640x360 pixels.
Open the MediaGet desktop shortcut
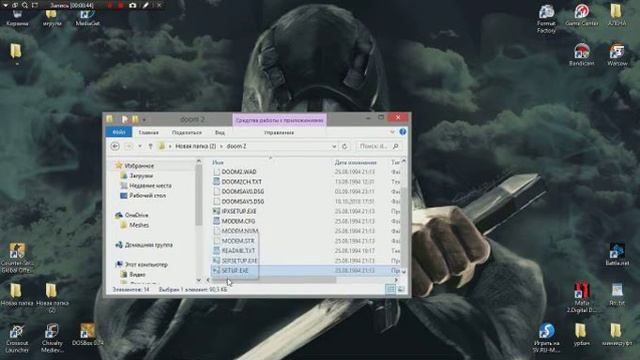click(x=87, y=18)
